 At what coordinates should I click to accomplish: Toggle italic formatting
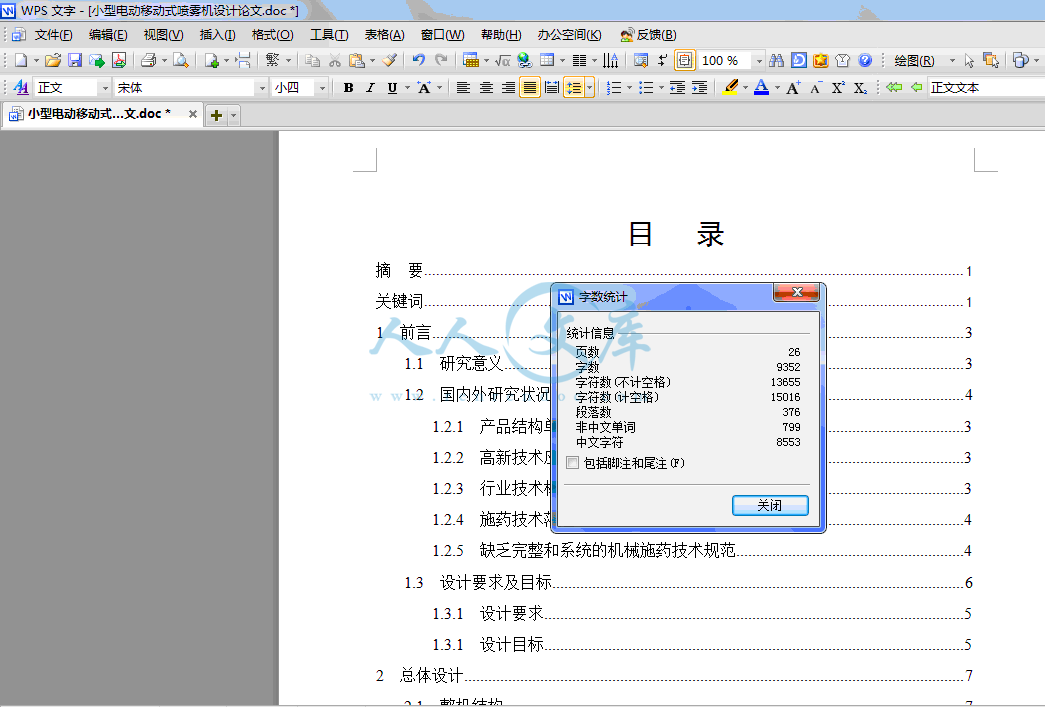point(370,87)
